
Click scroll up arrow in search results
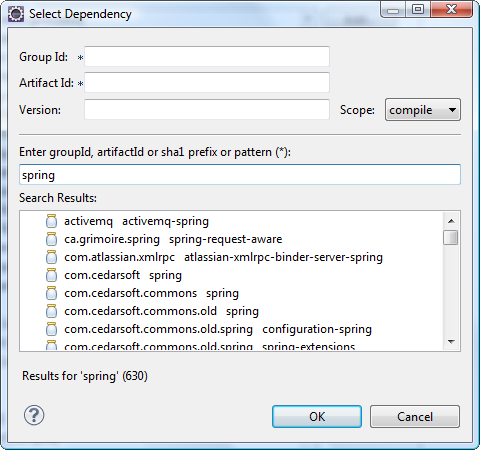tap(451, 221)
